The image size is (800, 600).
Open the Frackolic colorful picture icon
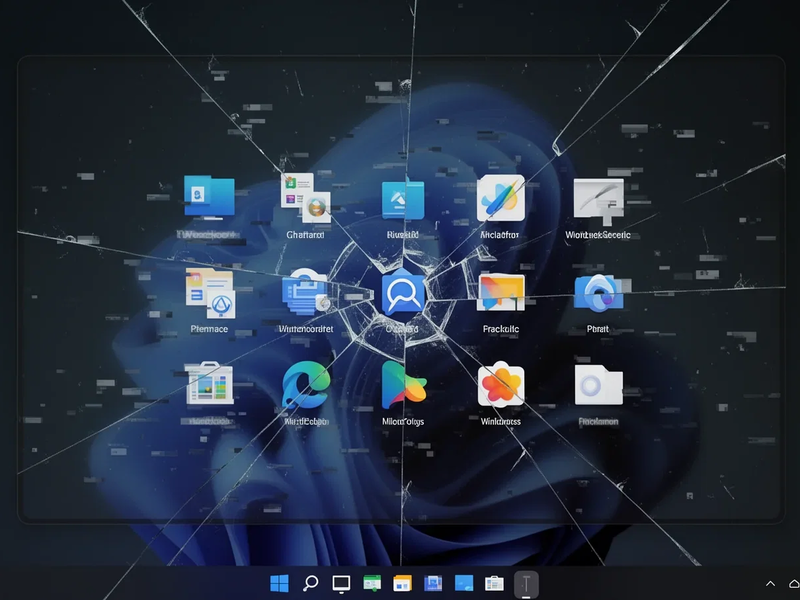tap(501, 292)
